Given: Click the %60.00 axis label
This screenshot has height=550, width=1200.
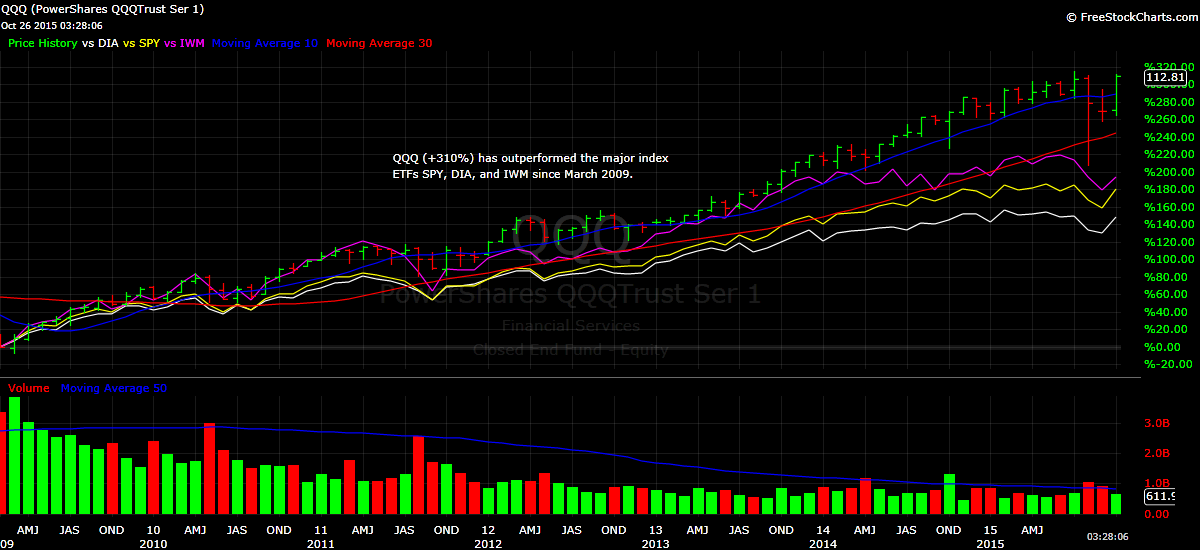Looking at the screenshot, I should tap(1166, 294).
